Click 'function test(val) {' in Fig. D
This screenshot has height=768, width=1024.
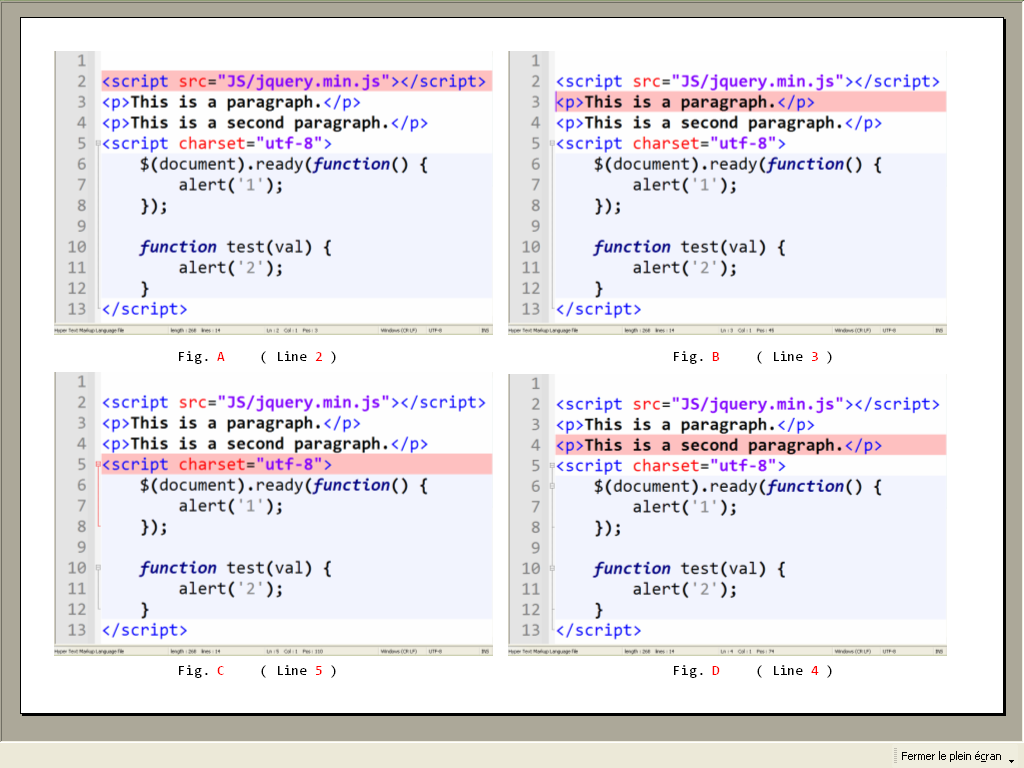coord(689,569)
